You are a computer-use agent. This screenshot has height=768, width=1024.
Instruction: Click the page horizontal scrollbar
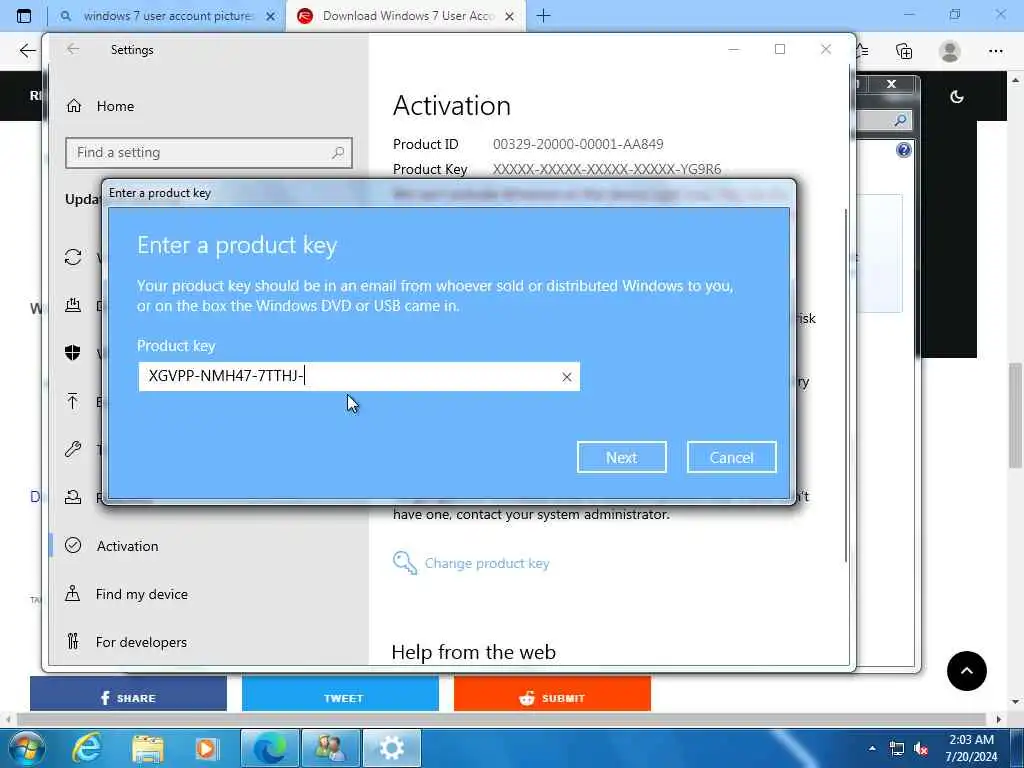click(502, 719)
